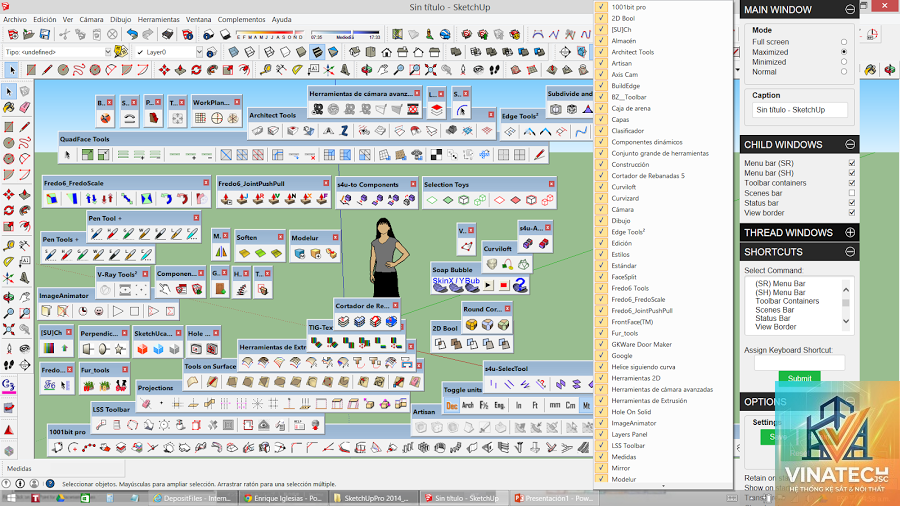Image resolution: width=900 pixels, height=506 pixels.
Task: Expand the THREAD WINDOWS section
Action: click(x=850, y=232)
